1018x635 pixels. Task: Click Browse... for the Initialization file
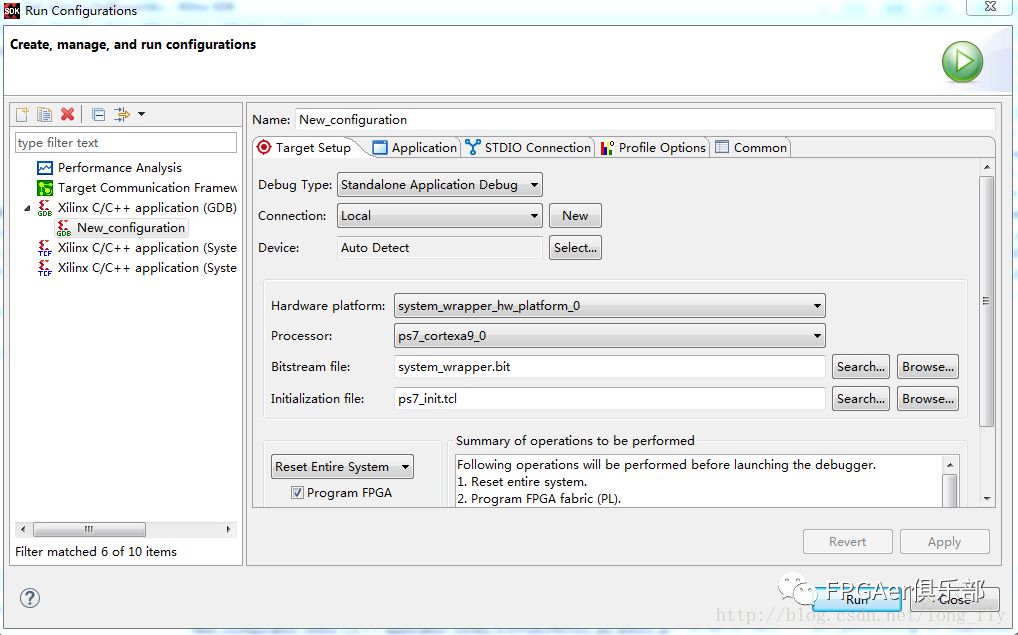[928, 399]
